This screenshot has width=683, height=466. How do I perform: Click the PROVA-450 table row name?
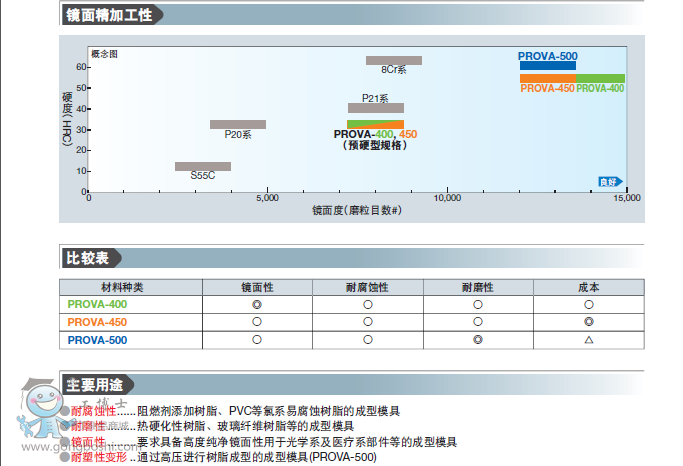click(97, 322)
